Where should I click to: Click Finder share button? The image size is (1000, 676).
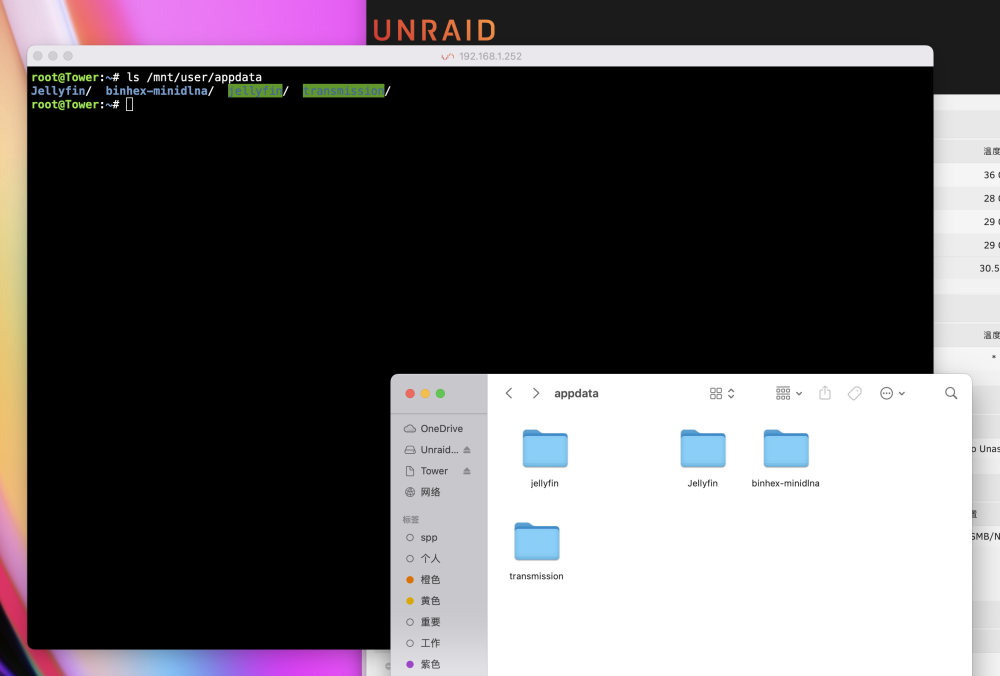click(x=825, y=393)
